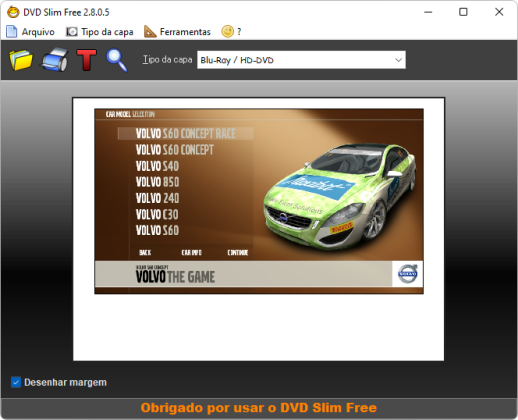The height and width of the screenshot is (420, 518).
Task: Open the Blu-Ray / HD-DVD combo box
Action: 301,60
